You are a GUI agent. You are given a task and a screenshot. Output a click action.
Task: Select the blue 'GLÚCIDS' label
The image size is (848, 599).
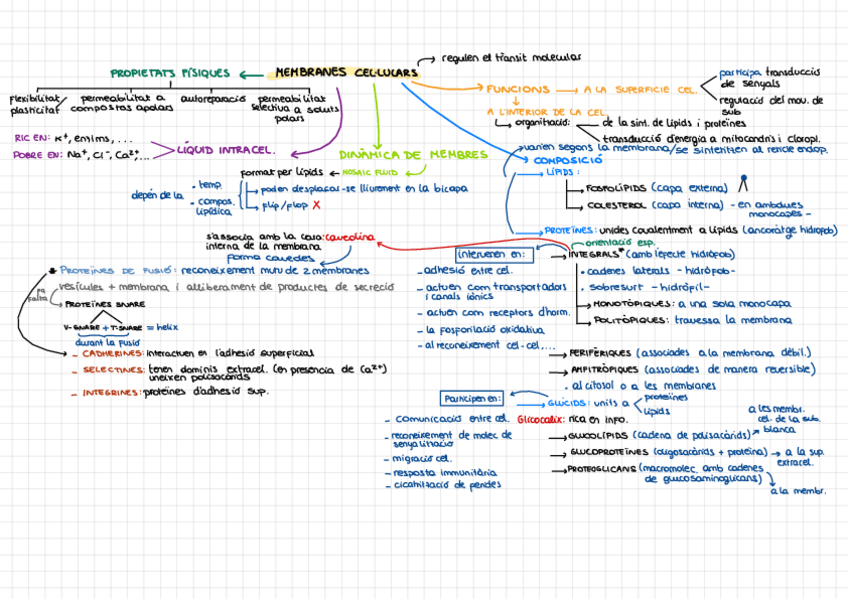click(567, 403)
